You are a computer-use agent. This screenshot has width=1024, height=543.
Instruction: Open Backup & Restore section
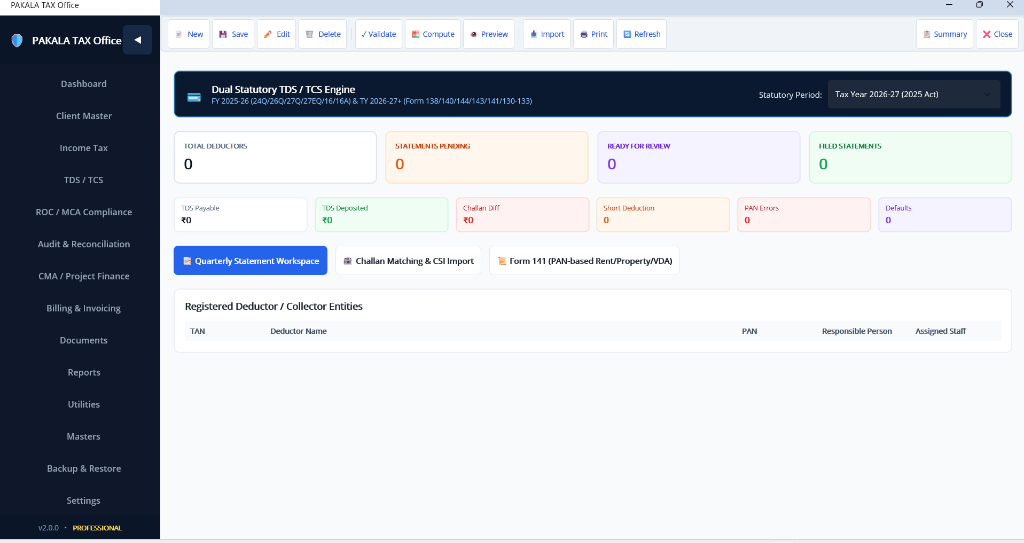pos(84,468)
